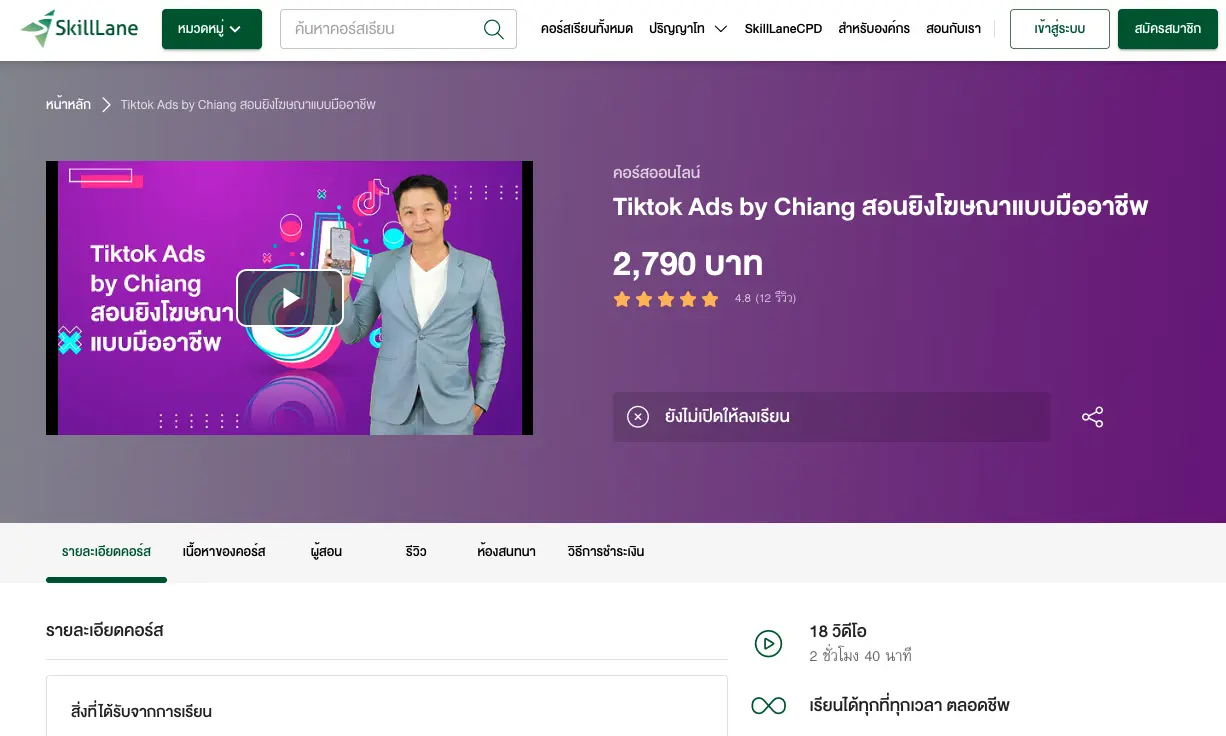Click the สมัครสมาชิก sign-up button
Image resolution: width=1226 pixels, height=736 pixels.
[x=1168, y=29]
